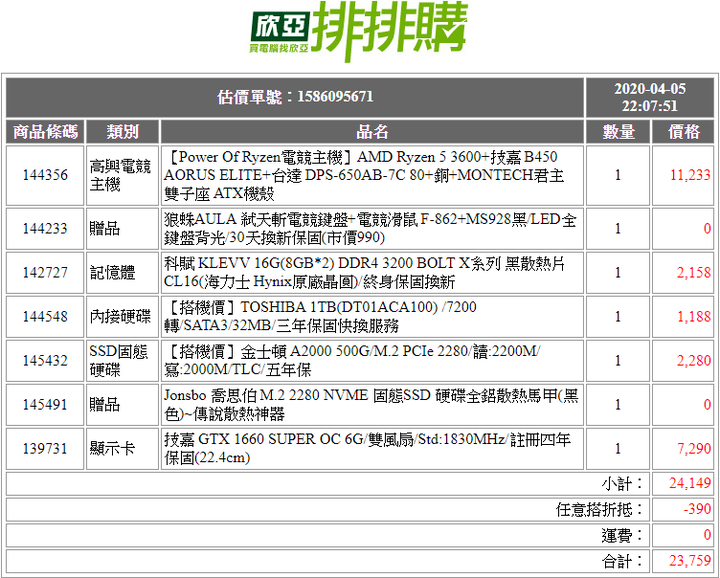Select barcode 139731
The width and height of the screenshot is (720, 578).
(45, 449)
